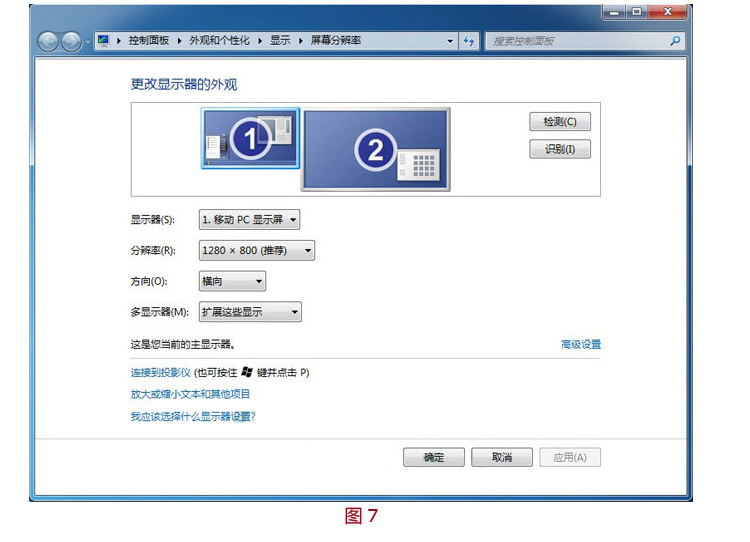Select monitor 2 thumbnail
The image size is (750, 542).
[x=376, y=149]
